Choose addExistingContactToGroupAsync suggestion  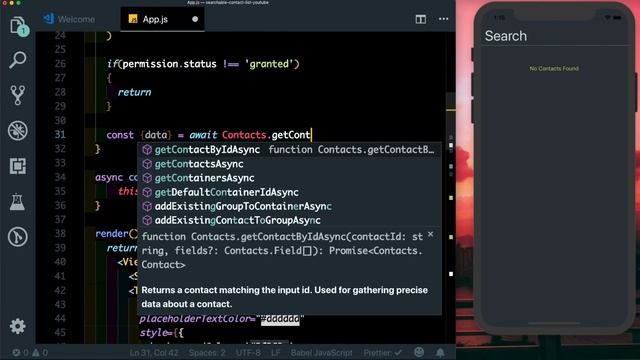289,220
